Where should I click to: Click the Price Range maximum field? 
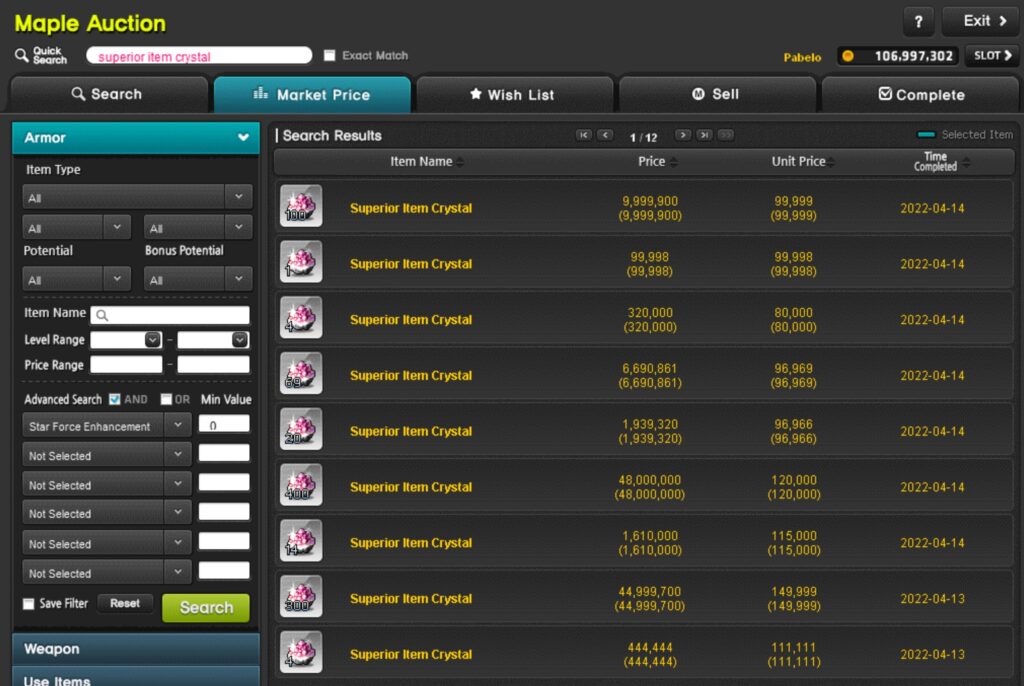point(213,365)
